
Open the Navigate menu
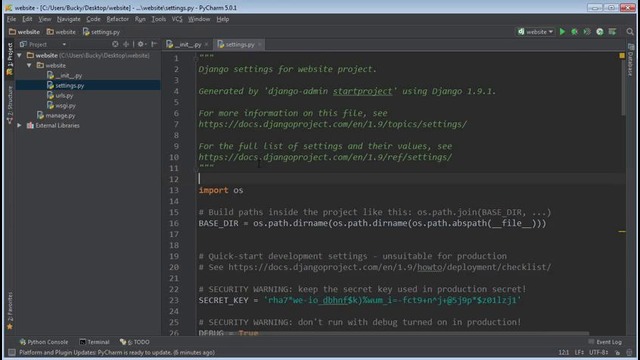(69, 19)
